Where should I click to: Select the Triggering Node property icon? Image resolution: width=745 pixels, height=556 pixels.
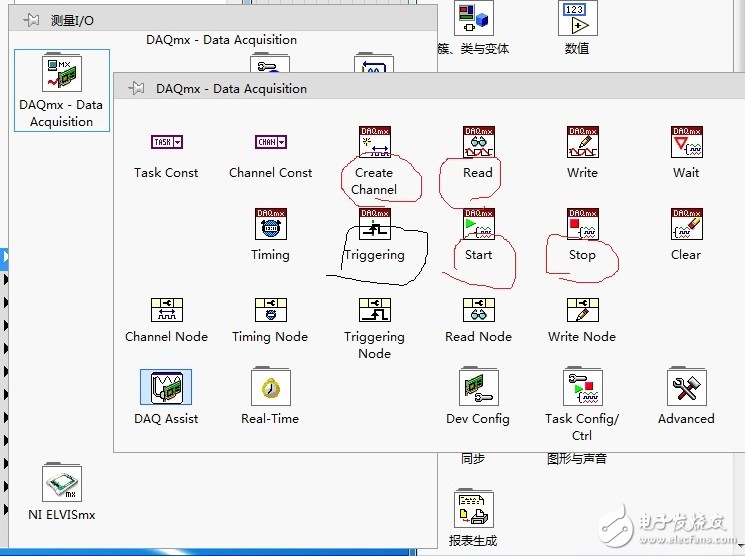click(x=375, y=310)
